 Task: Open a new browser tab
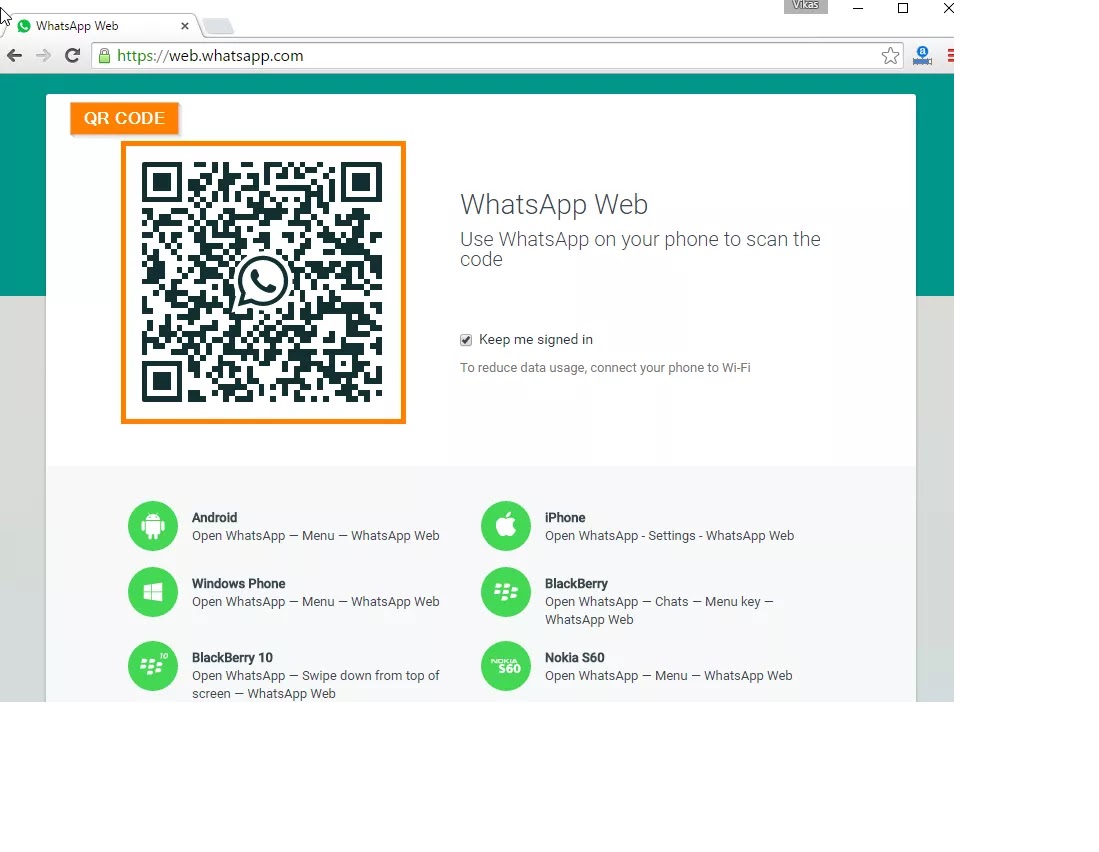[218, 27]
